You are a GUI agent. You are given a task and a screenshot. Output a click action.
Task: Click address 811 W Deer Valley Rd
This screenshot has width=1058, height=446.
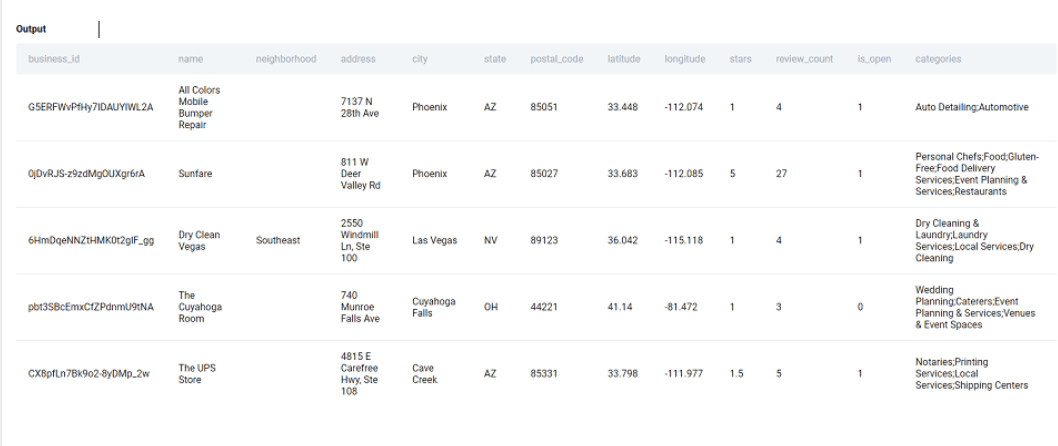coord(360,174)
